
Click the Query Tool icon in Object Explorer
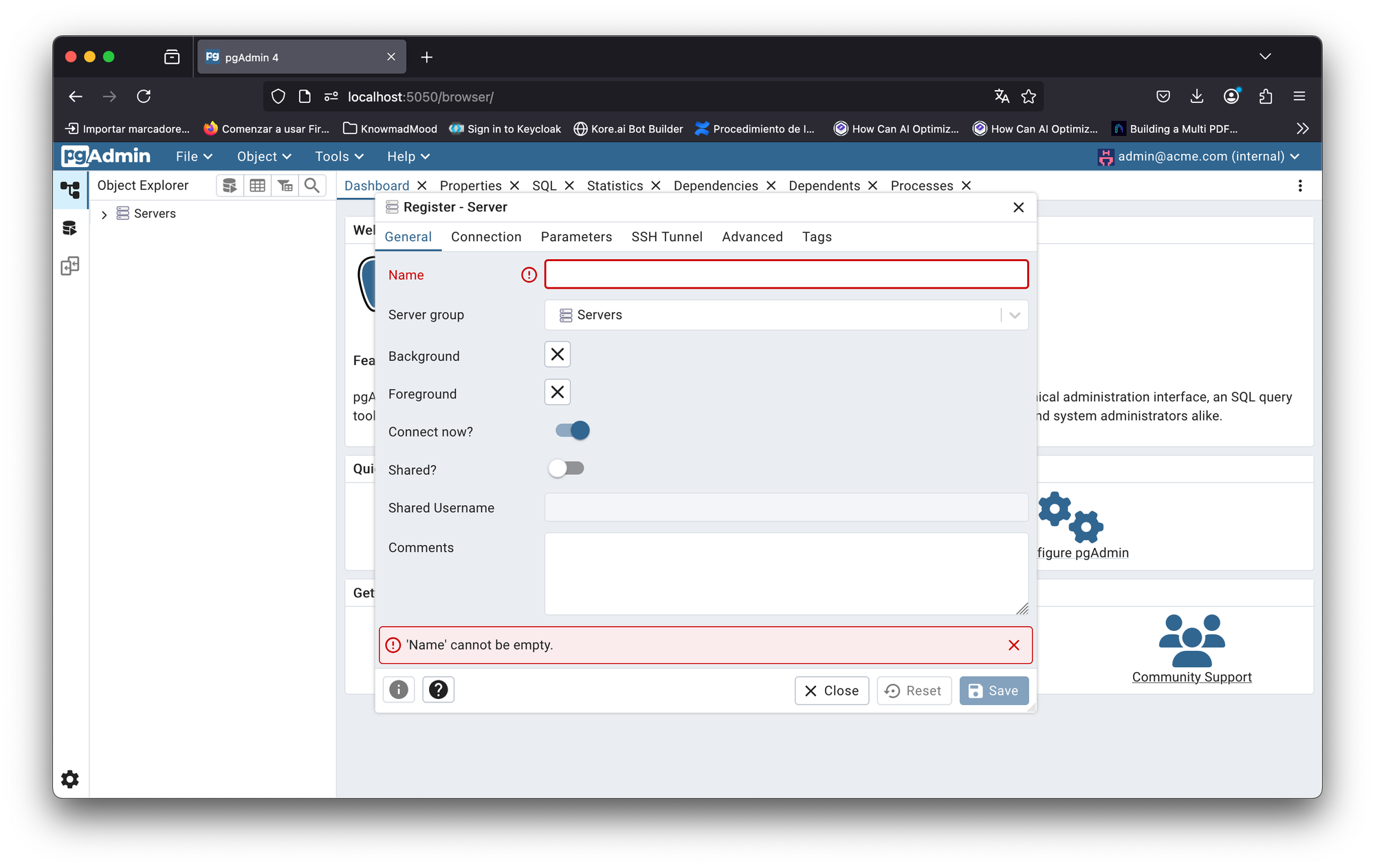pos(230,186)
